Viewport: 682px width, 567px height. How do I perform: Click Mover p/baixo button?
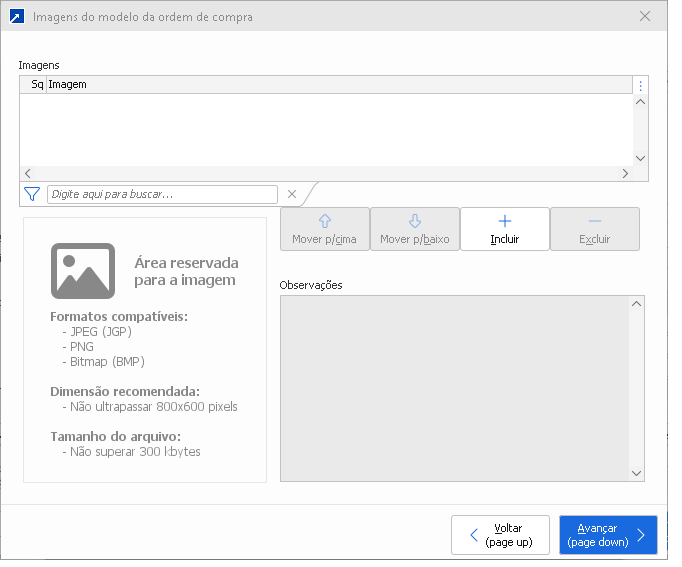click(415, 229)
